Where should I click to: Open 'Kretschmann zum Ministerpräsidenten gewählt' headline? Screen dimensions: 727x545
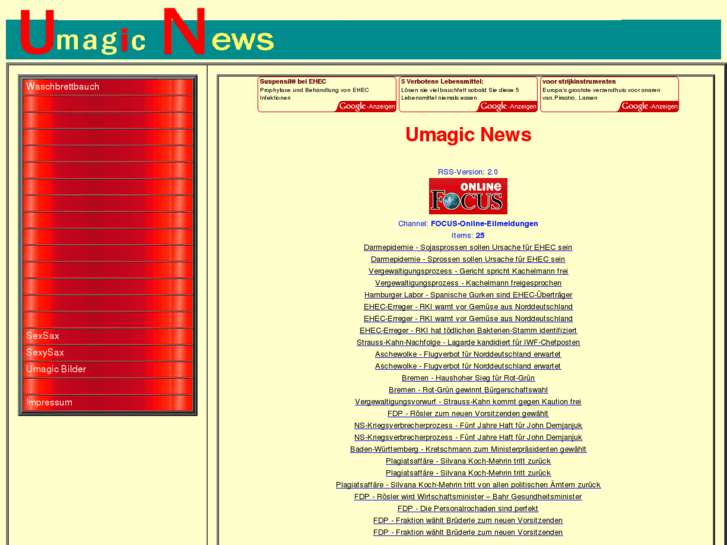[x=468, y=449]
